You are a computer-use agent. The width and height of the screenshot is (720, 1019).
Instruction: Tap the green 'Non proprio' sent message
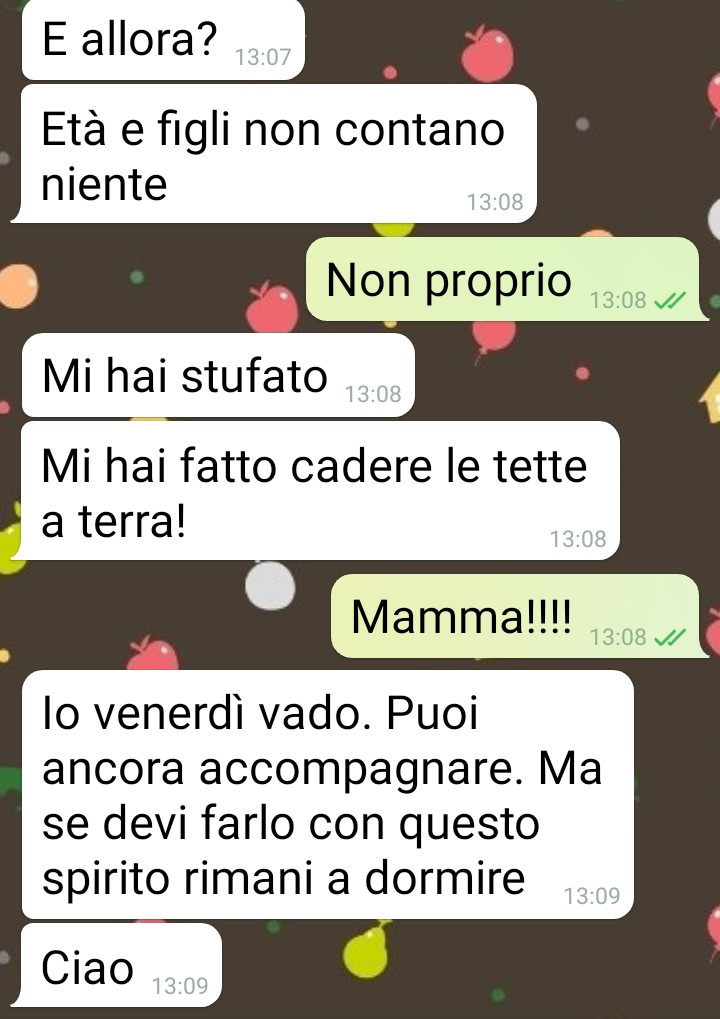point(506,279)
